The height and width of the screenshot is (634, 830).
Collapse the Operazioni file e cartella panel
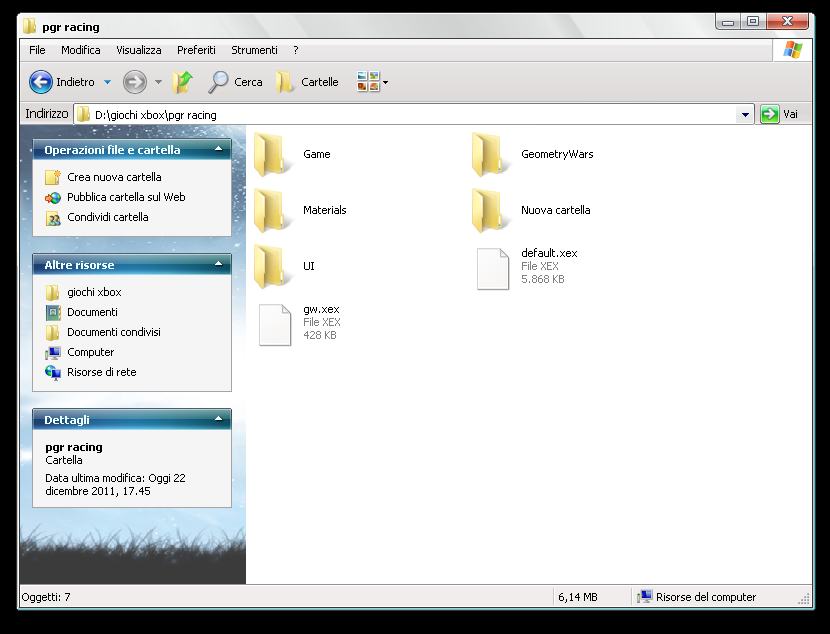218,149
